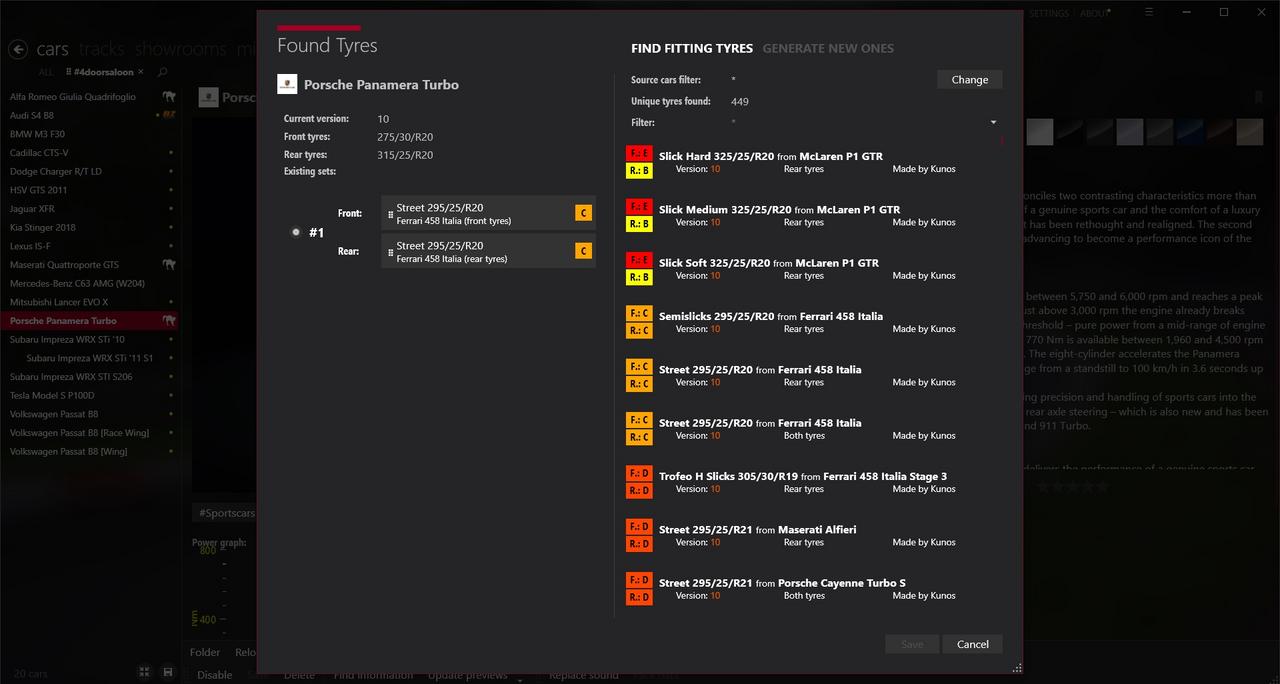Select tyre set #1 radio button

296,232
